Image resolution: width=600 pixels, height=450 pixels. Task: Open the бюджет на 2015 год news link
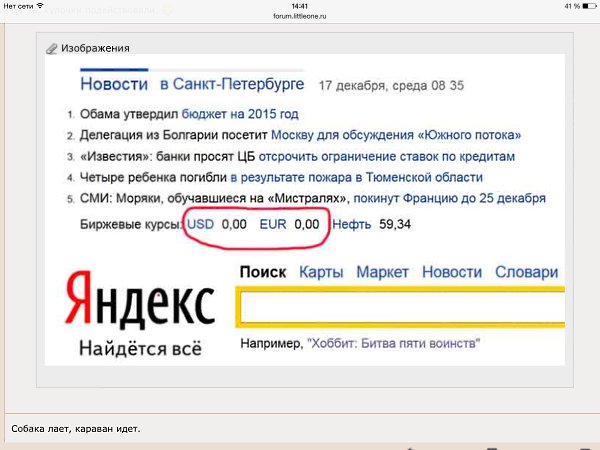(x=246, y=114)
